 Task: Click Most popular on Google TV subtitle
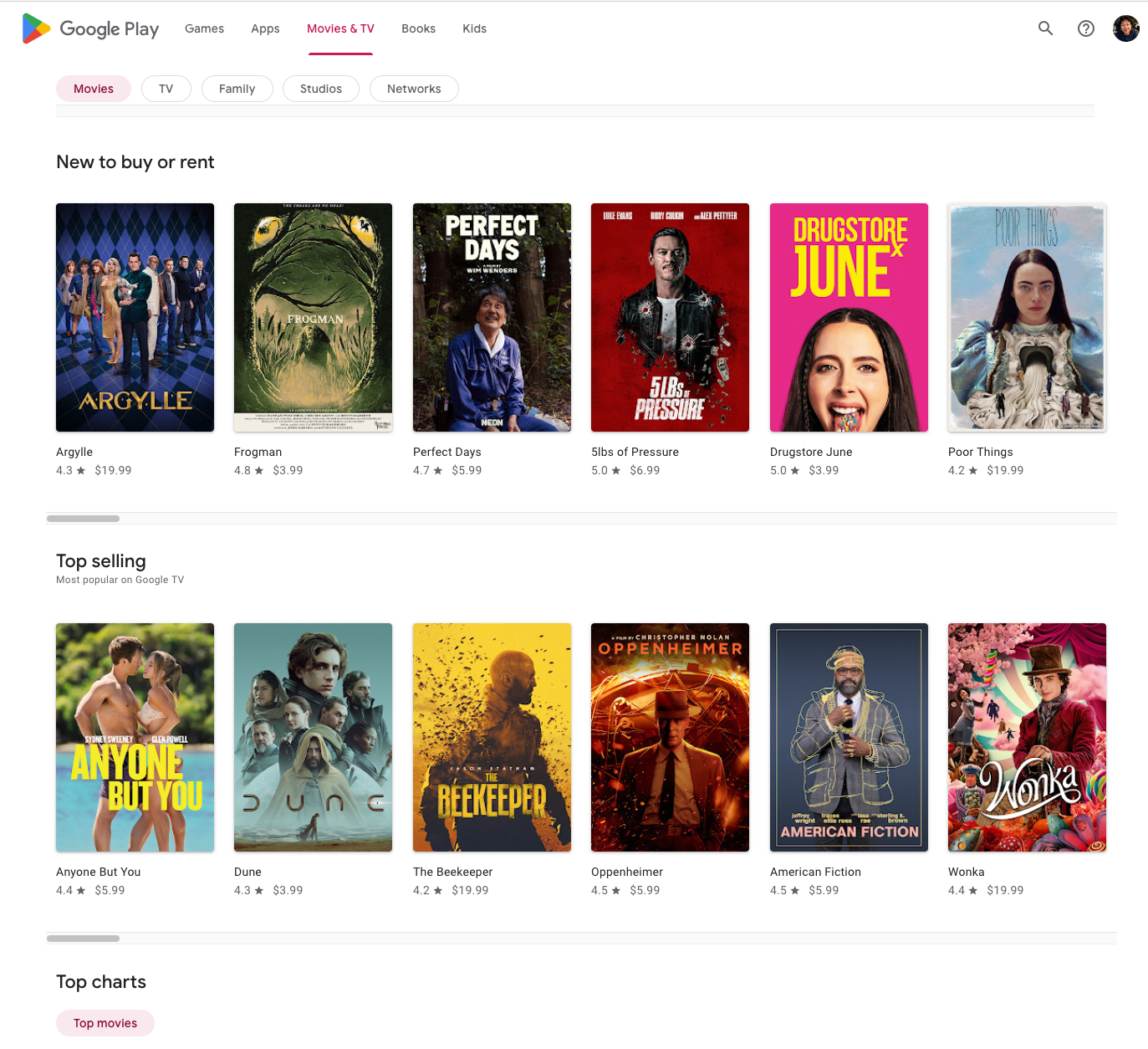click(x=120, y=580)
